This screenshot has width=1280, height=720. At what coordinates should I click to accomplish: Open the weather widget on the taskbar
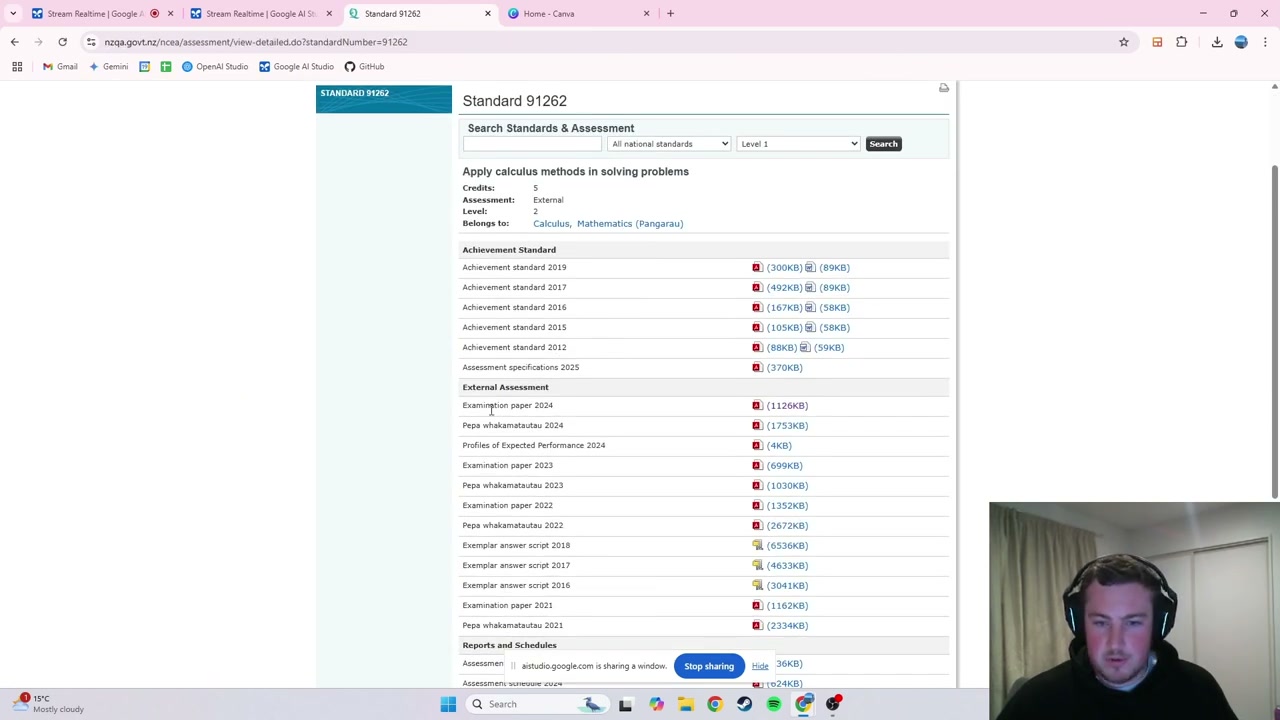(x=50, y=704)
